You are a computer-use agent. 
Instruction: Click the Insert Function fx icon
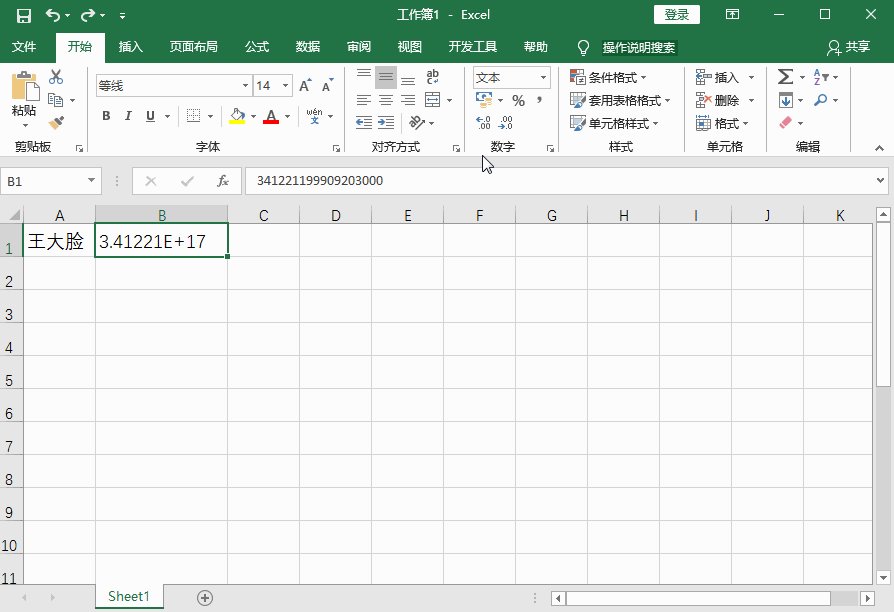[x=223, y=181]
